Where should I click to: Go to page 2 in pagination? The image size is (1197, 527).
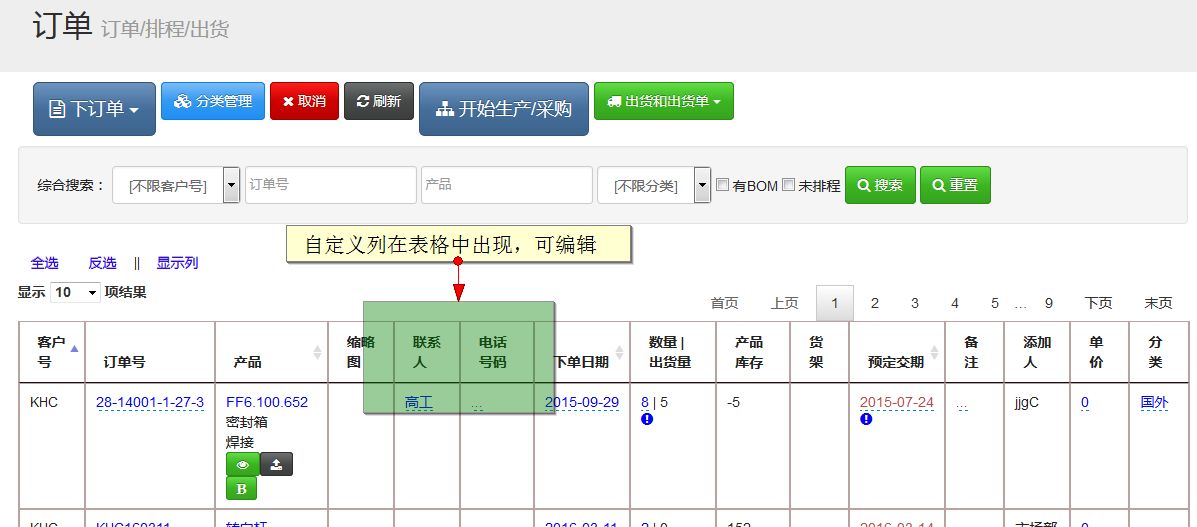click(874, 303)
